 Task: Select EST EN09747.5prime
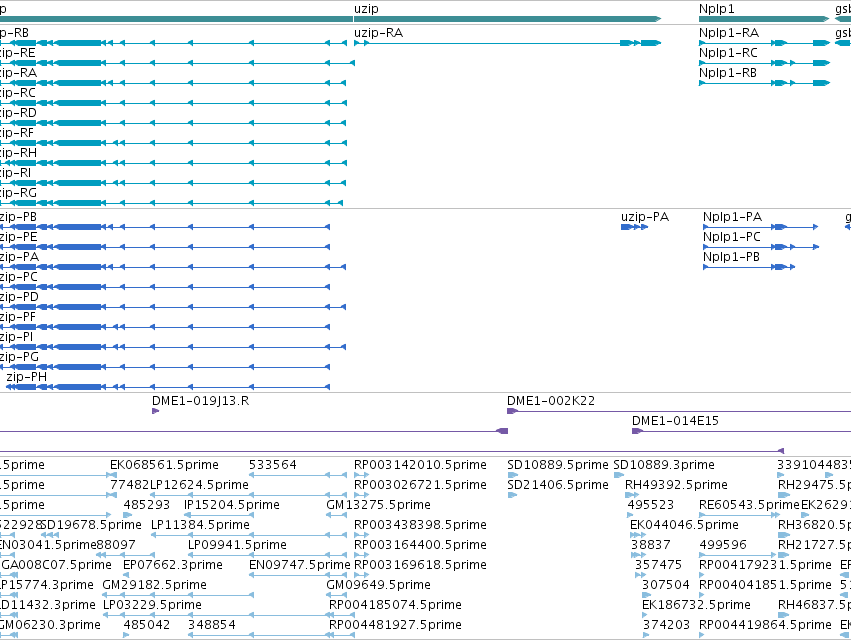tap(300, 565)
